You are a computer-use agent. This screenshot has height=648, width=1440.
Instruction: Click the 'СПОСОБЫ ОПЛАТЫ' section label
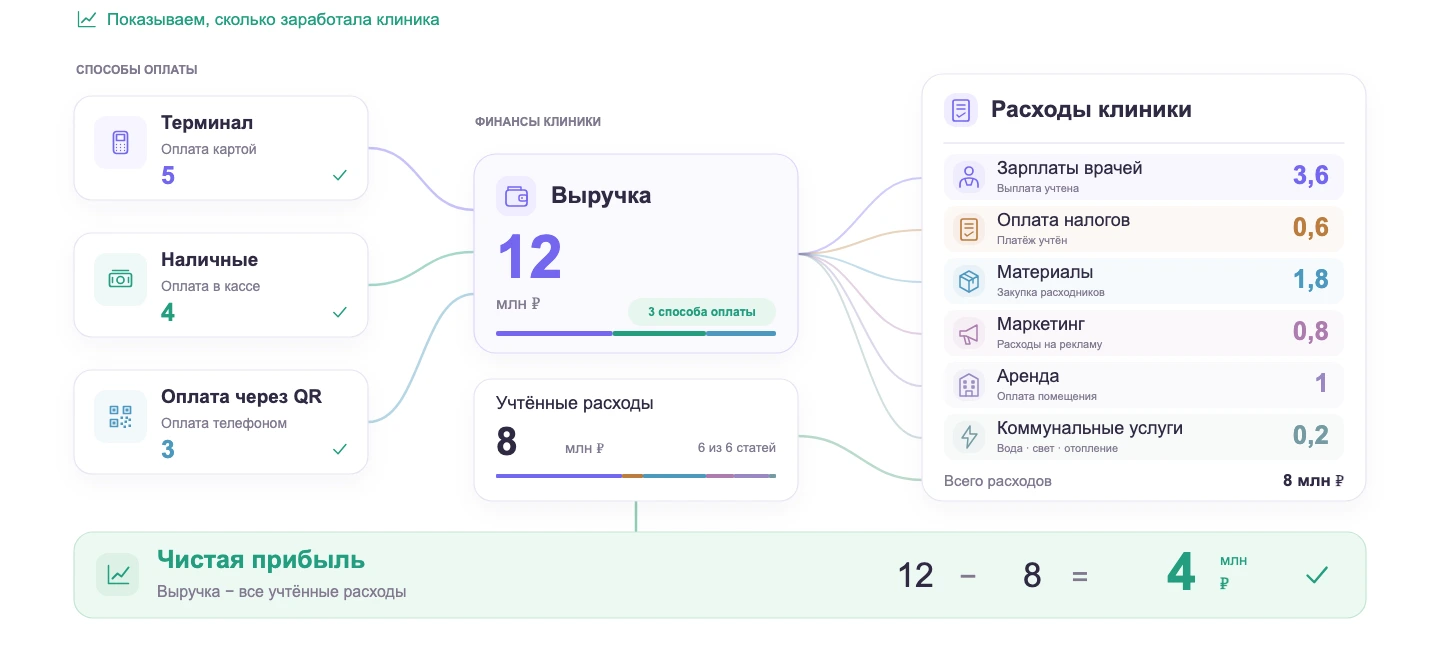pos(137,70)
